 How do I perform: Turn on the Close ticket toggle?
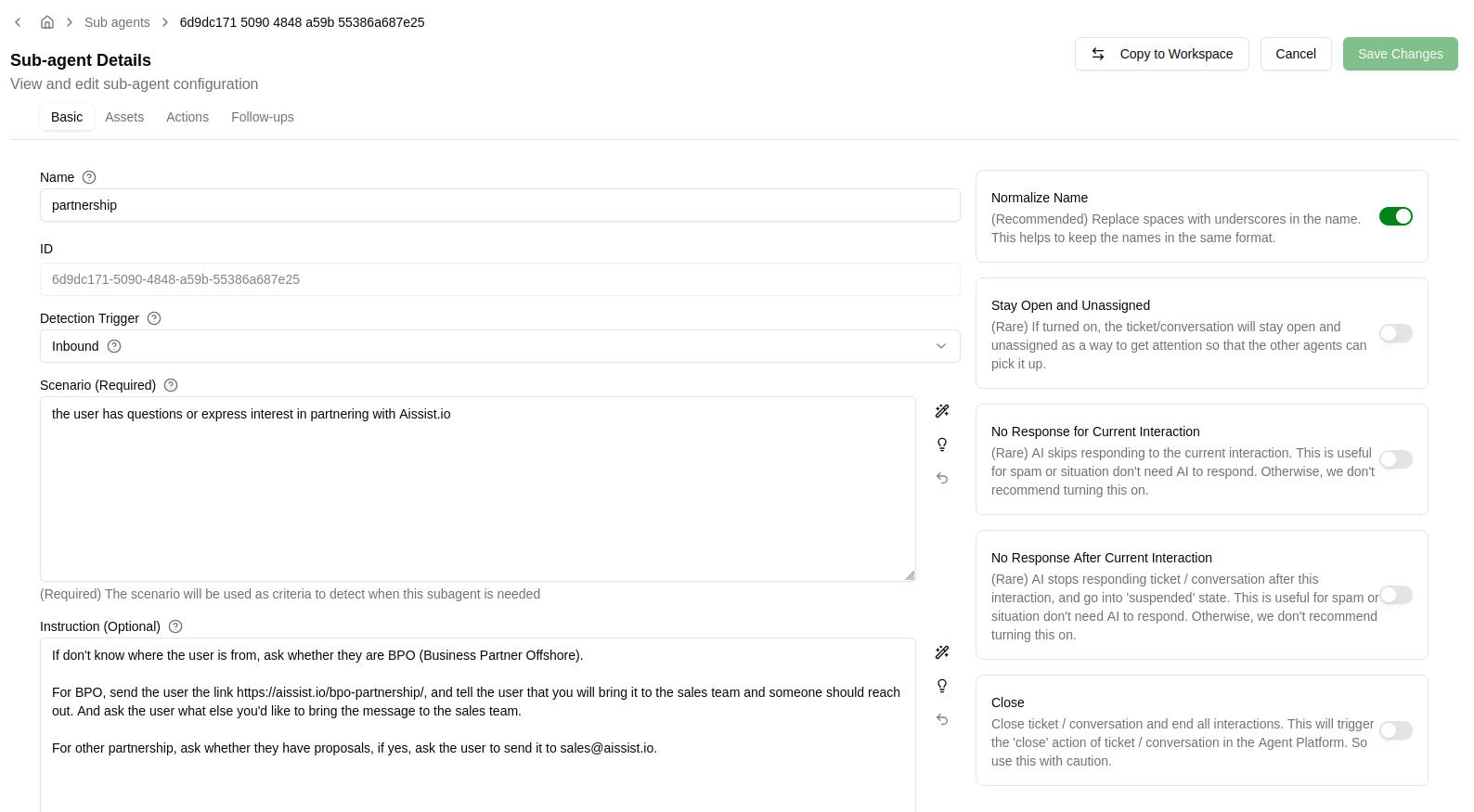[x=1395, y=730]
